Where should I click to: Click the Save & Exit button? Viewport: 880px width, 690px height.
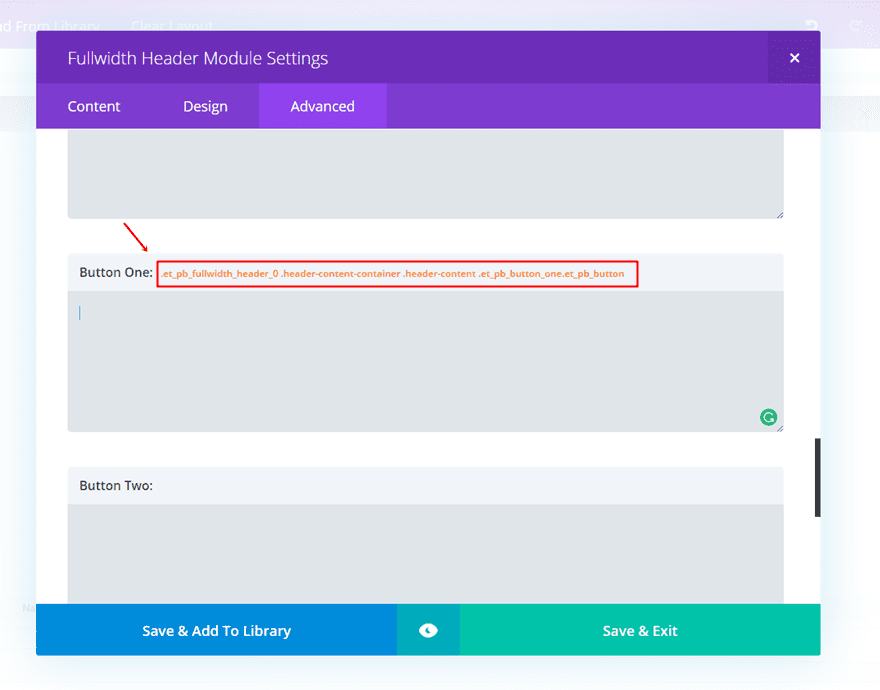(640, 630)
